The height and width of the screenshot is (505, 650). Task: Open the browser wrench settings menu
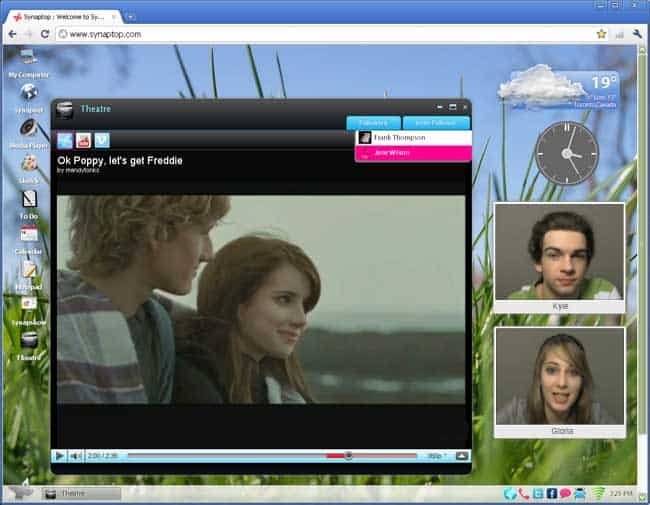click(x=637, y=34)
